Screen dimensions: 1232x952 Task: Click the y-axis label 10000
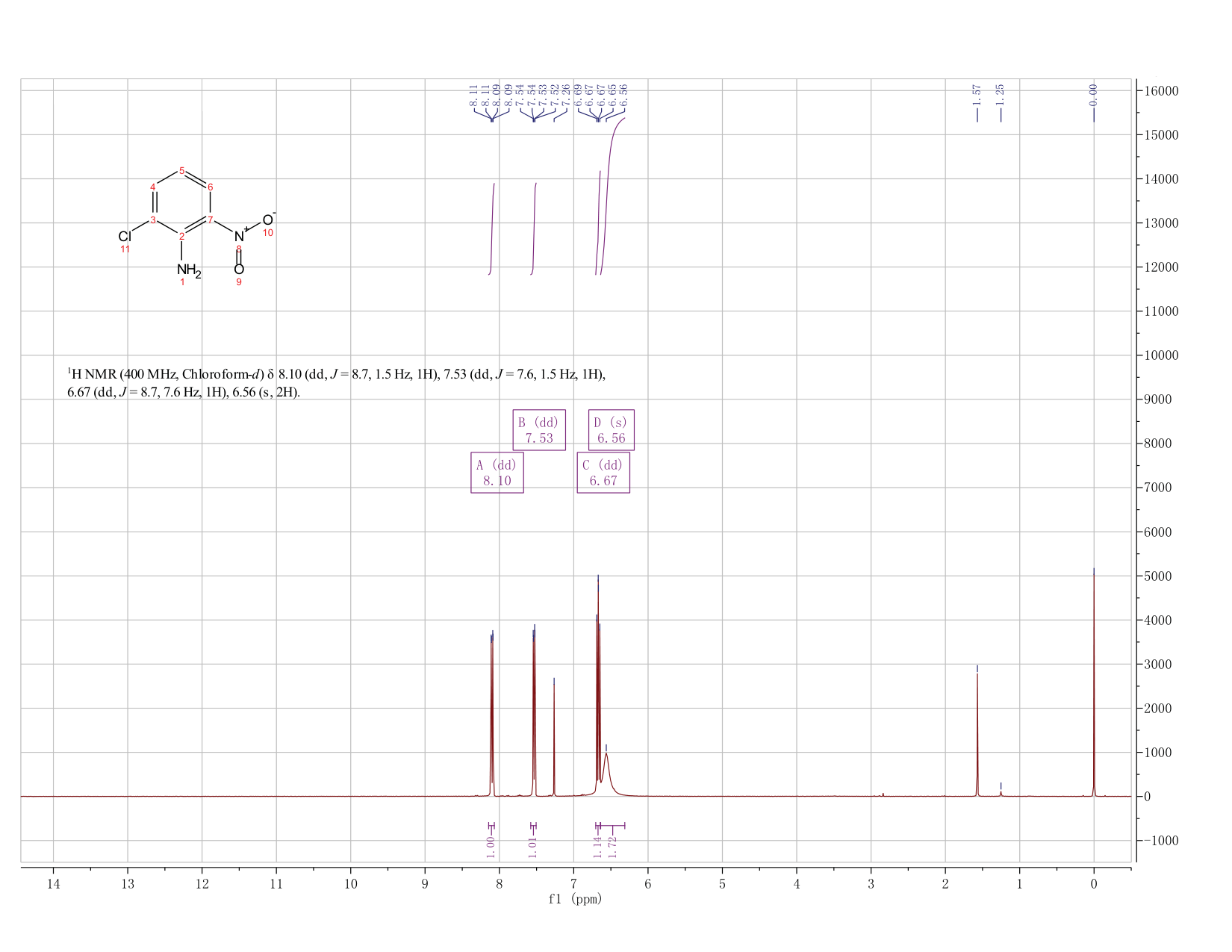coord(1160,355)
